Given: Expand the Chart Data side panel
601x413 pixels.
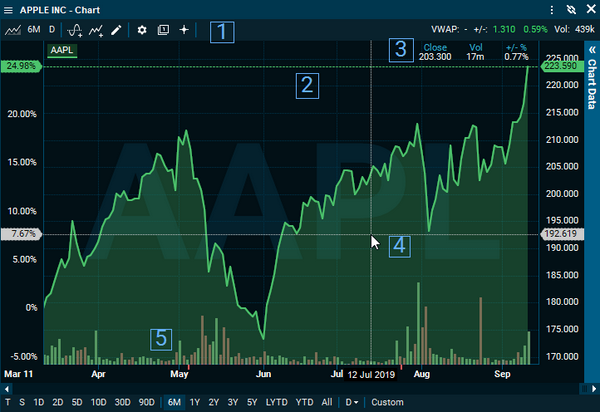Looking at the screenshot, I should coord(592,84).
